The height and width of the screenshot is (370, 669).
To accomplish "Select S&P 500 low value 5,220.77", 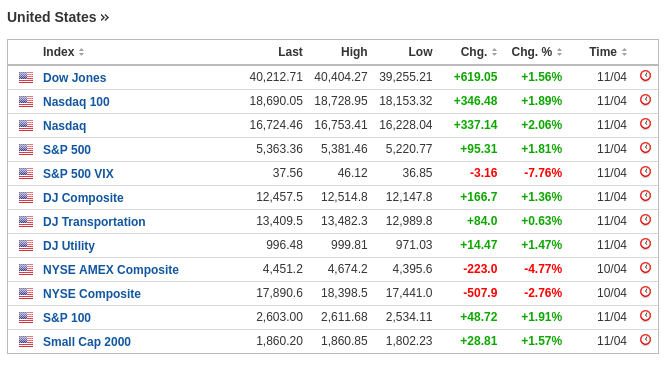I will pyautogui.click(x=409, y=149).
